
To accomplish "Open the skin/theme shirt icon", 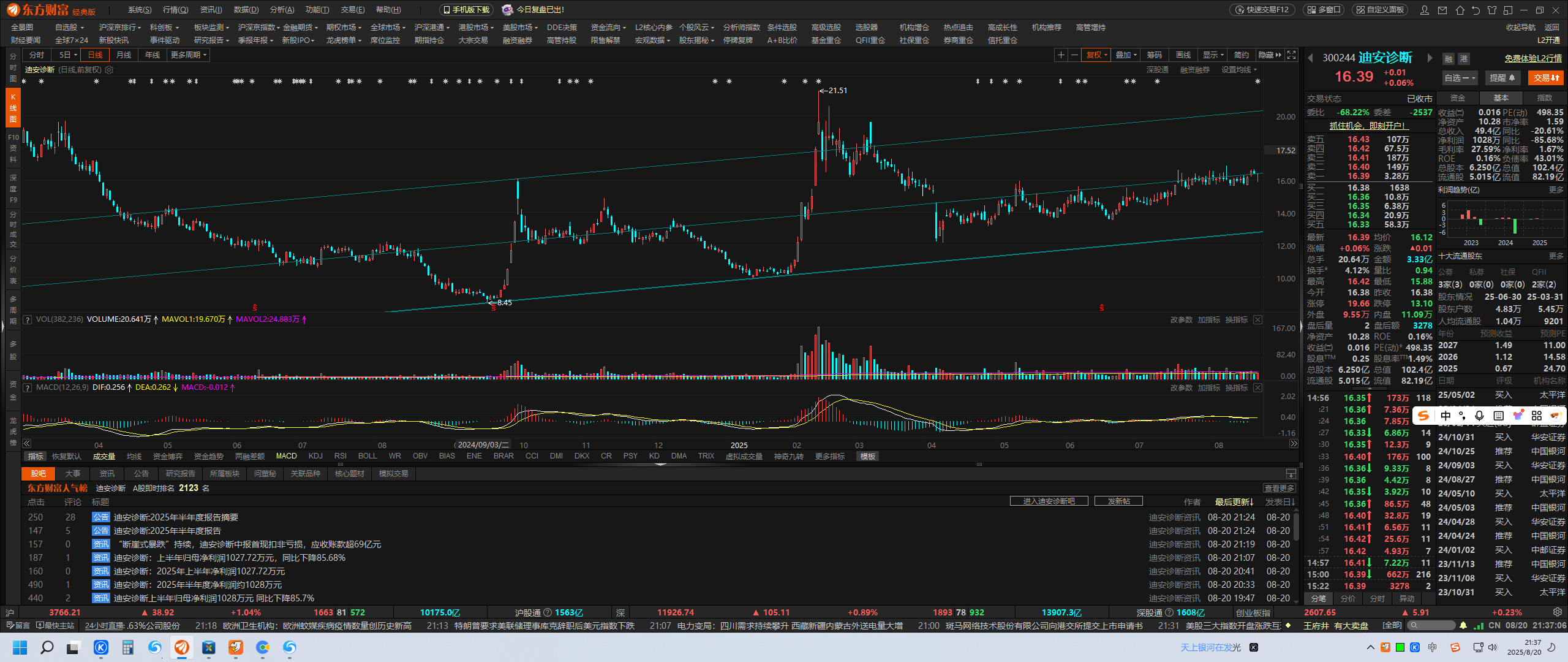I will coord(1491,10).
